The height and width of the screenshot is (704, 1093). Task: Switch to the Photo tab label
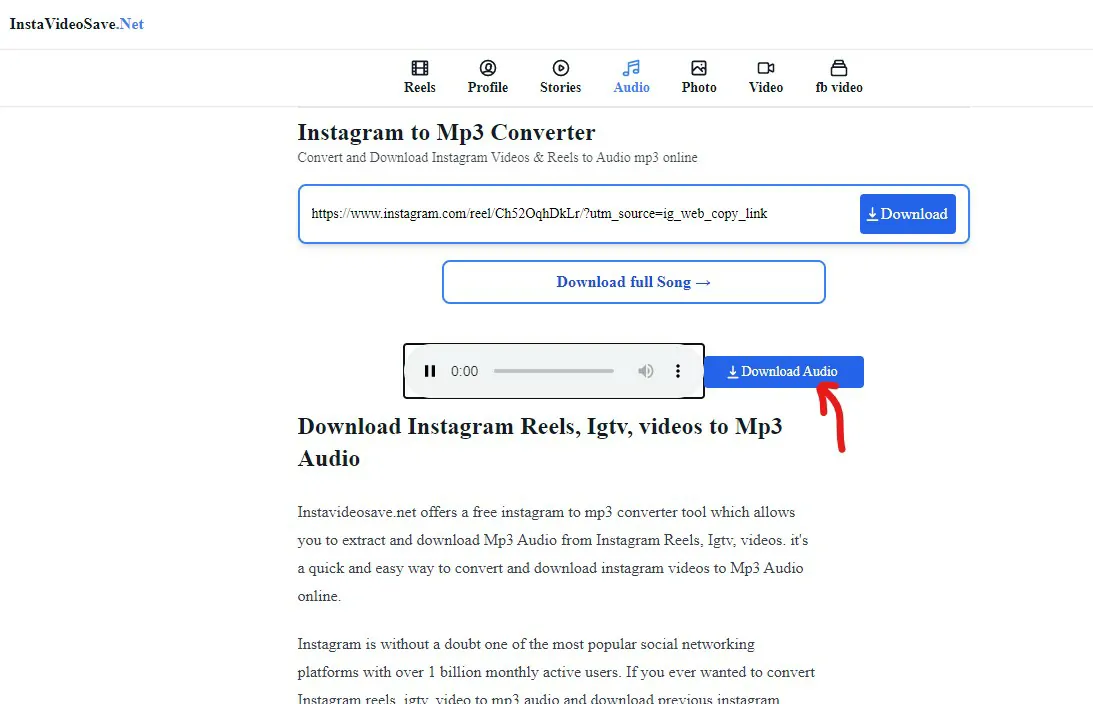(x=699, y=87)
